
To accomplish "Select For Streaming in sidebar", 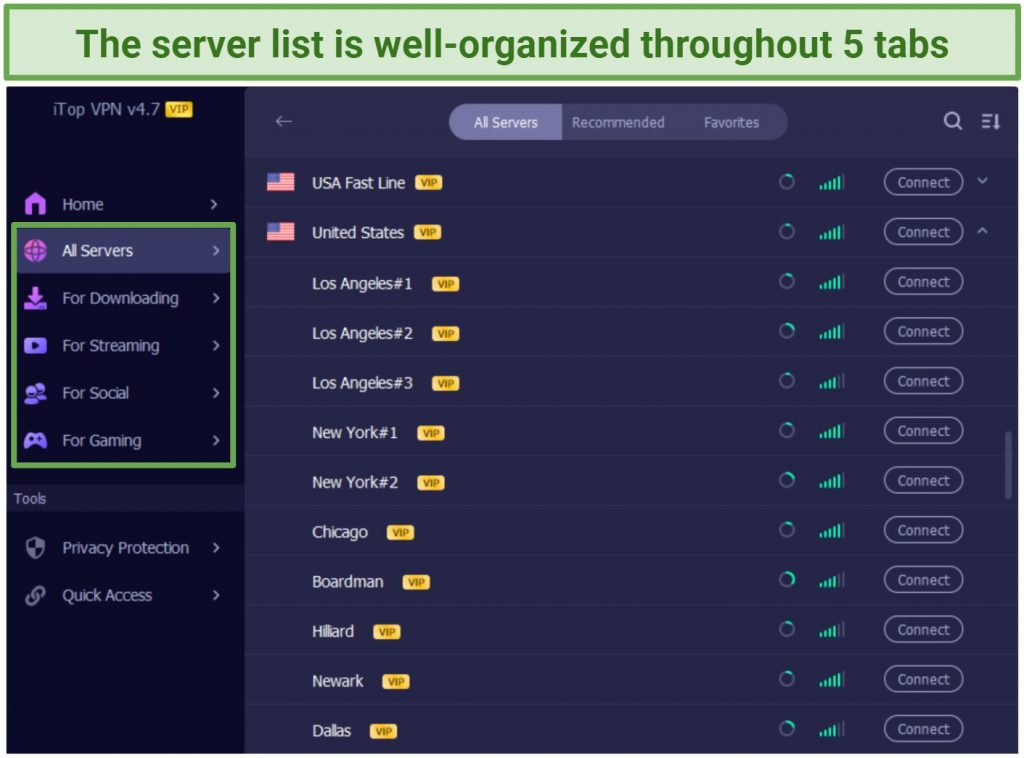I will (x=123, y=345).
